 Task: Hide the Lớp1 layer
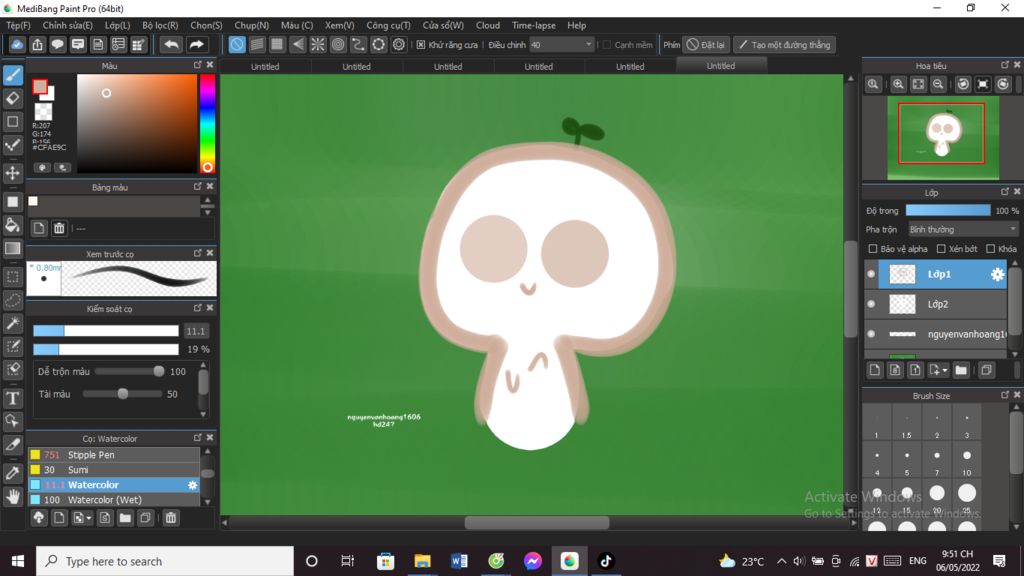click(871, 274)
